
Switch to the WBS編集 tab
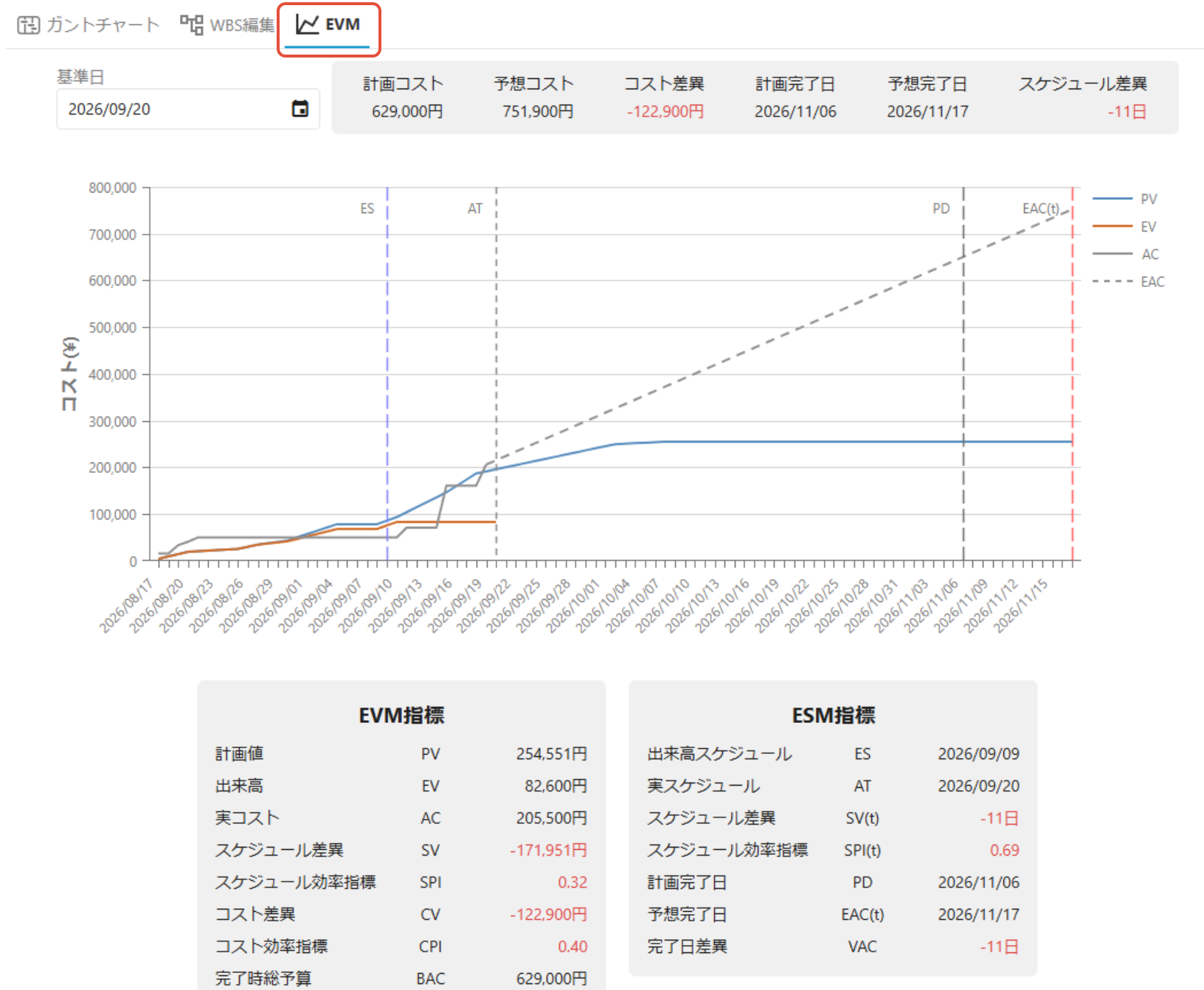tap(227, 25)
